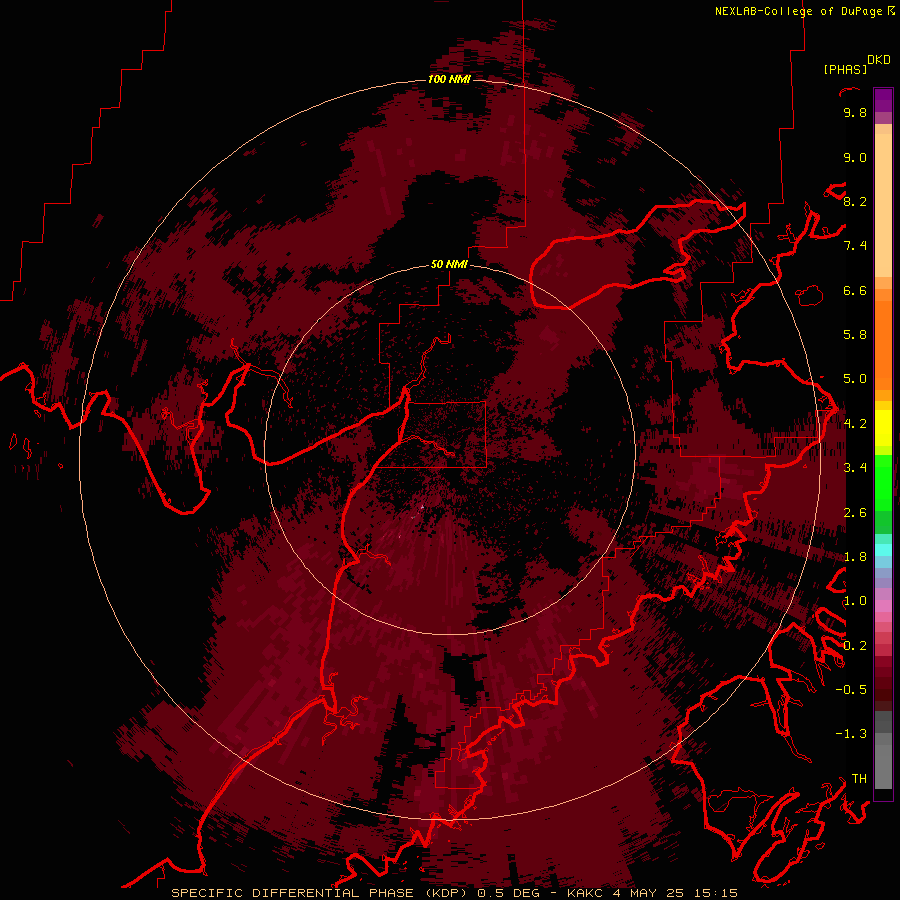The height and width of the screenshot is (900, 900).
Task: Click the SPECIFIC DIFFERENTIAL PHASE (KDP) caption text
Action: click(319, 893)
